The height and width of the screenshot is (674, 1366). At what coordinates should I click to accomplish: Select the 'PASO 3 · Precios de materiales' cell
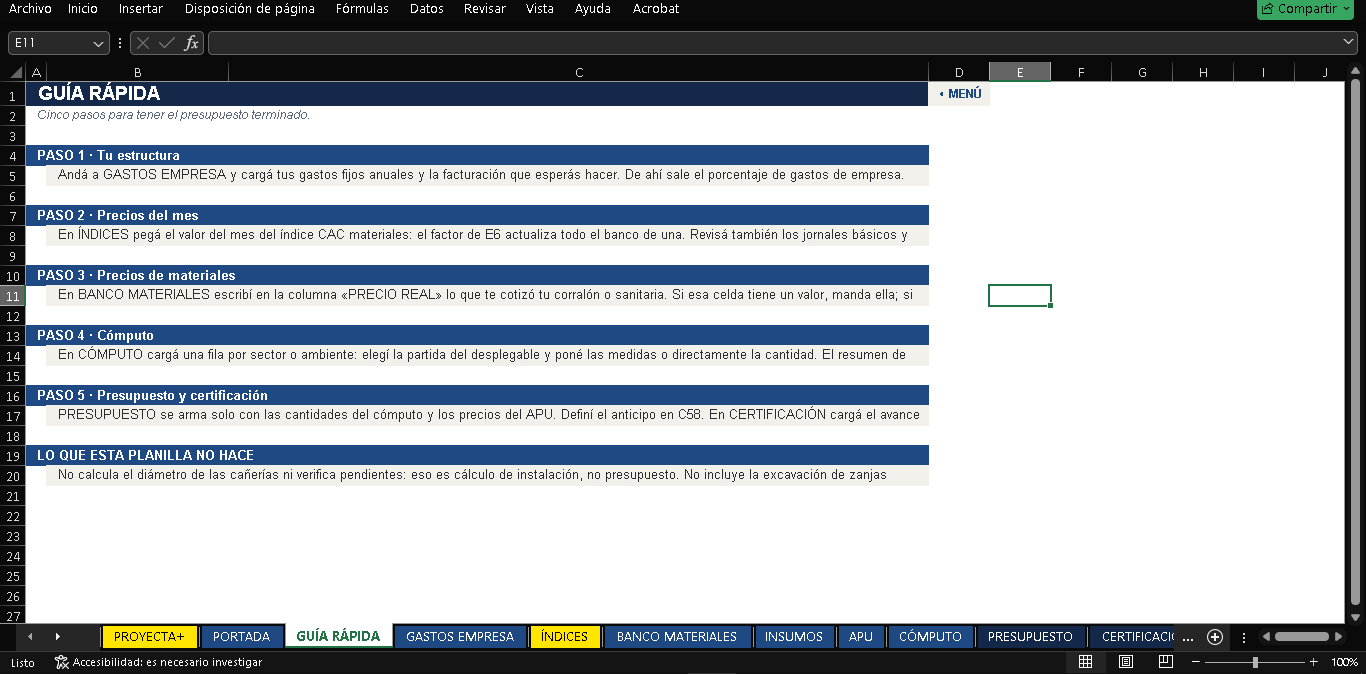click(x=478, y=275)
